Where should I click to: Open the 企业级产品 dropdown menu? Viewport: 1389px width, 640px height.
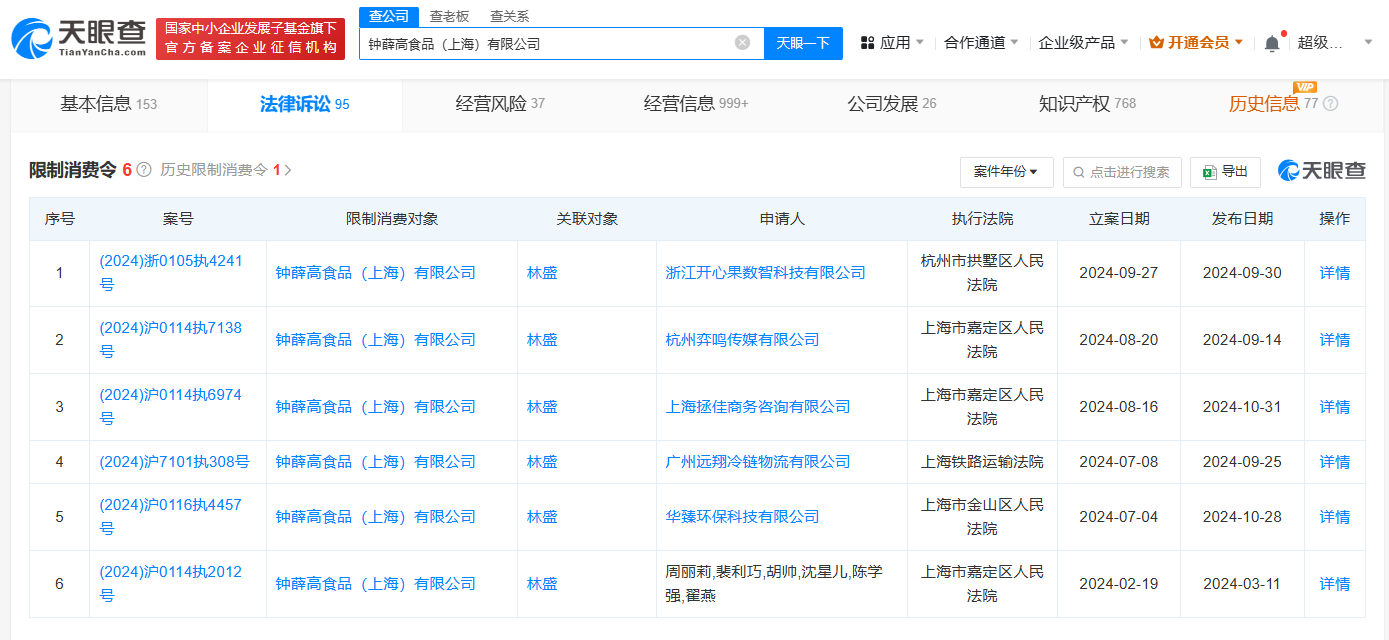(x=1083, y=43)
